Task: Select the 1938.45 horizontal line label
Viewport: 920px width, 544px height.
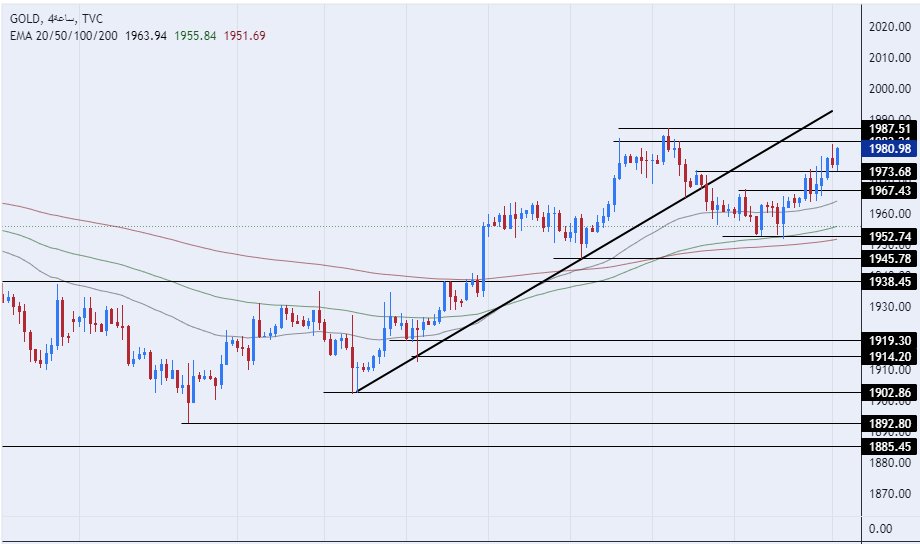Action: [x=888, y=282]
